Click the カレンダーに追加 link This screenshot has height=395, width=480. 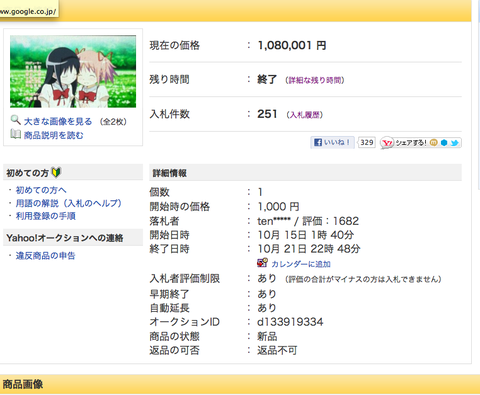pos(301,264)
